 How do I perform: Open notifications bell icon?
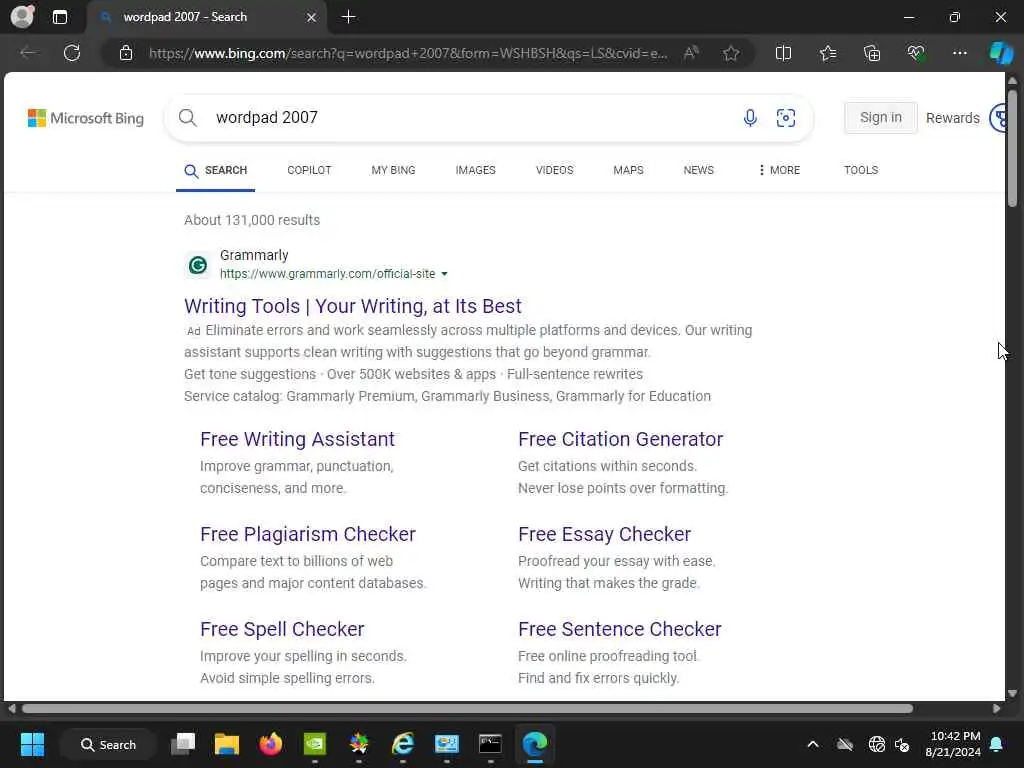point(997,744)
